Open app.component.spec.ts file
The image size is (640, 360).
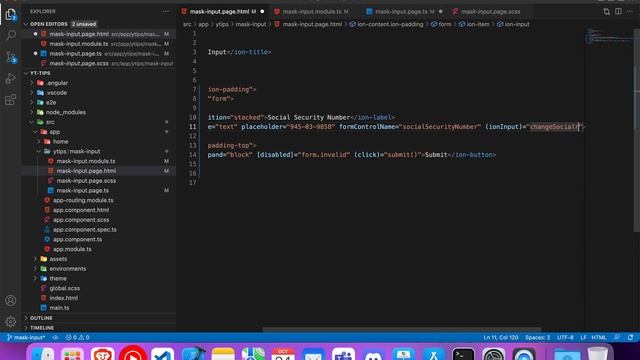pyautogui.click(x=84, y=229)
